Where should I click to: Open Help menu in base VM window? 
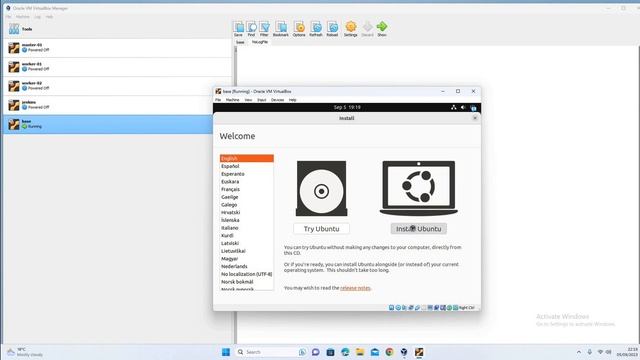coord(293,100)
